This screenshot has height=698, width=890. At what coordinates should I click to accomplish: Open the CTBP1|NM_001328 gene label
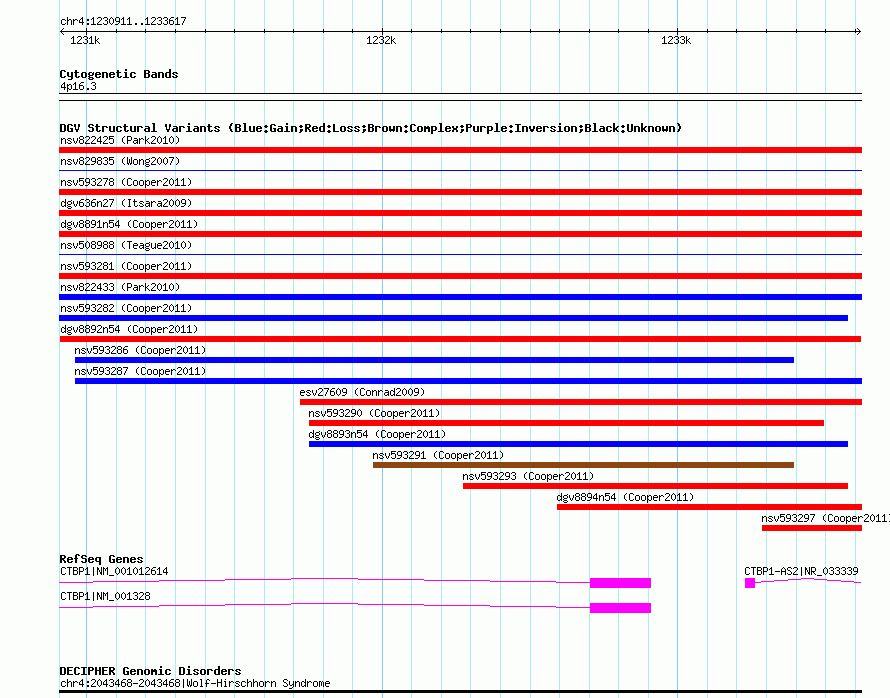coord(105,596)
